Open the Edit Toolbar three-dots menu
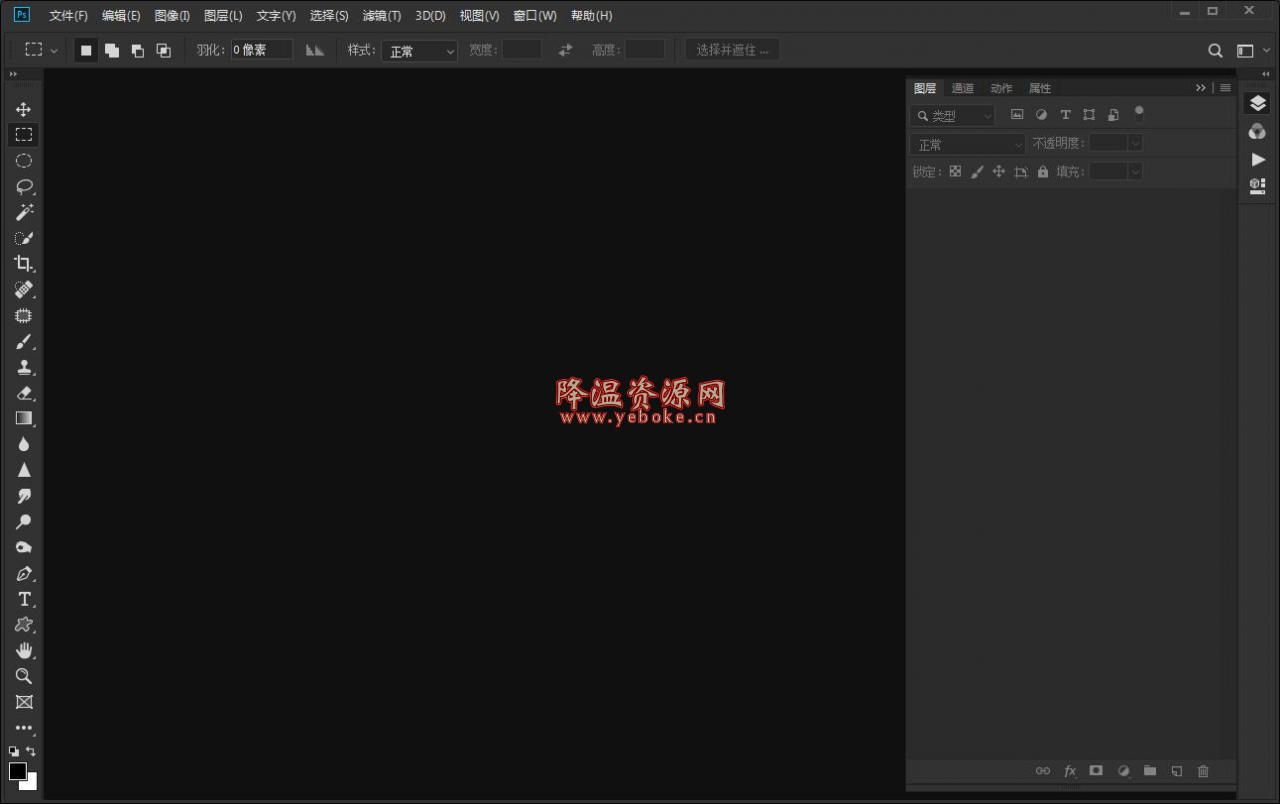 coord(23,728)
